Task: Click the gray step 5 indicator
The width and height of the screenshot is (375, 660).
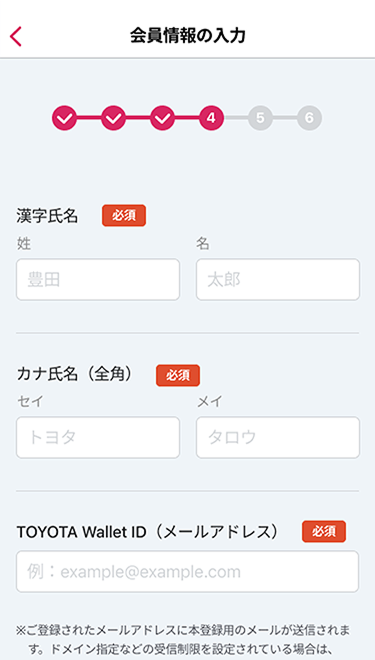Action: pos(260,118)
